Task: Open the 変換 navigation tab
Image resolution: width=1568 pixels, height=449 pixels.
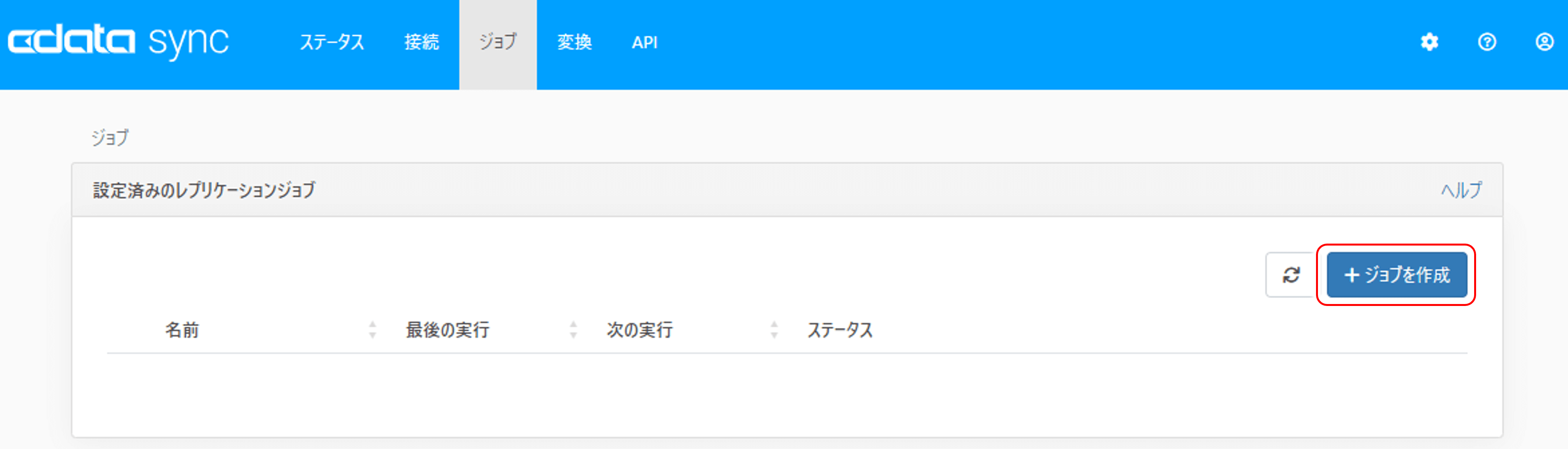Action: [574, 42]
